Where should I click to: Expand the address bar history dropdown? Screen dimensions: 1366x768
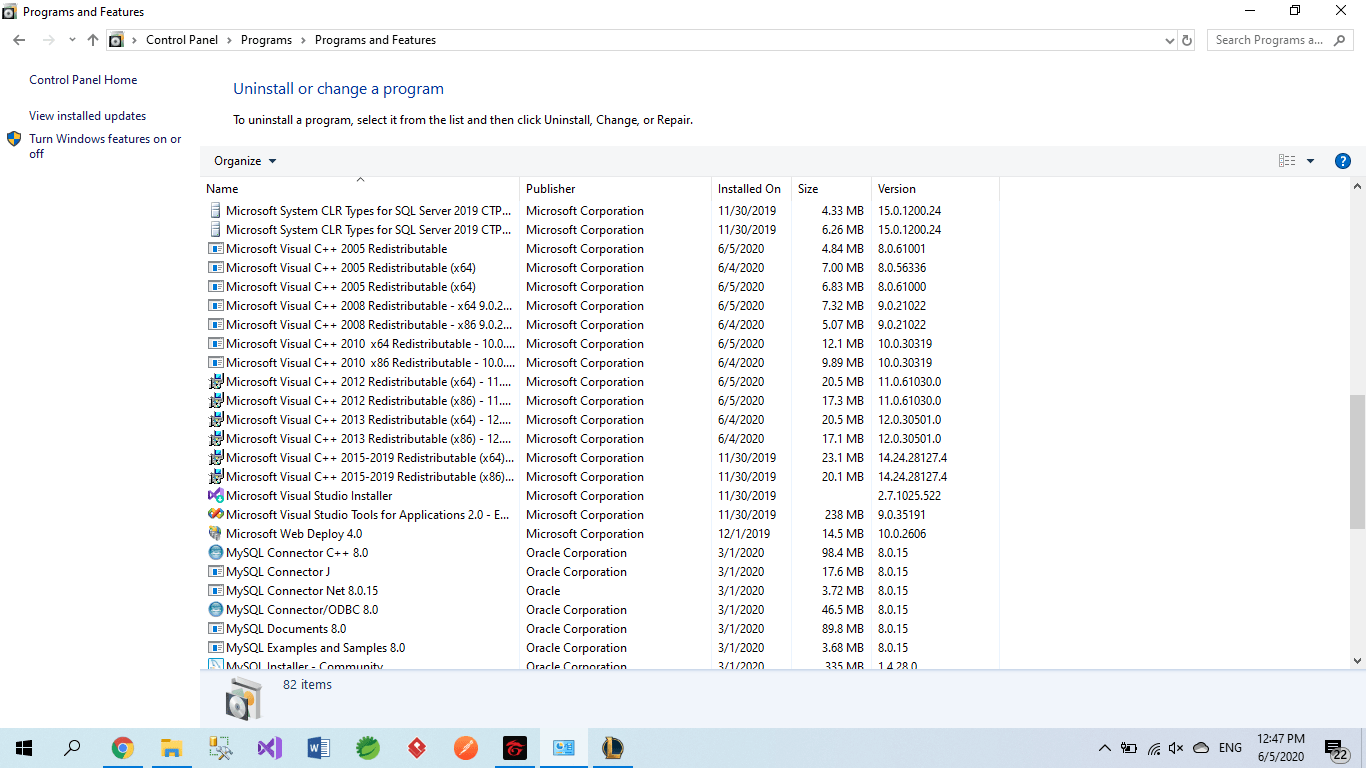coord(1170,40)
